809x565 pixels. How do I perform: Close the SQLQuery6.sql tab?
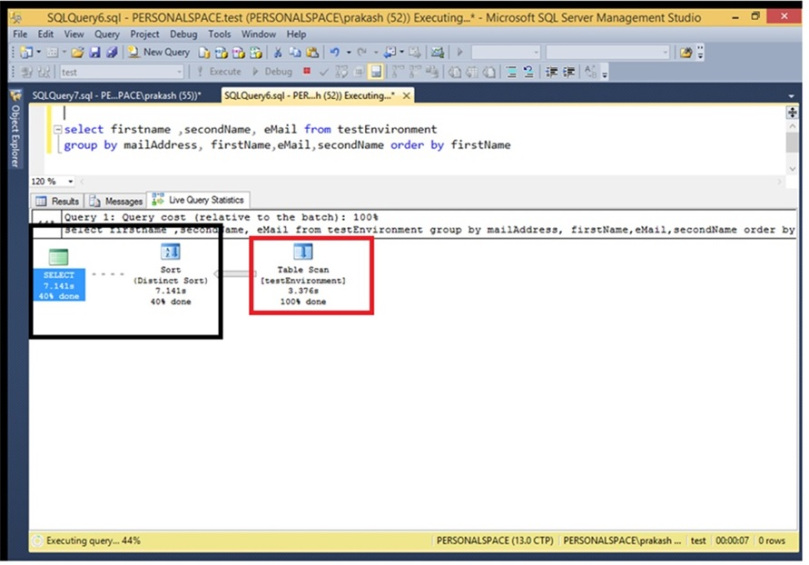[x=407, y=95]
